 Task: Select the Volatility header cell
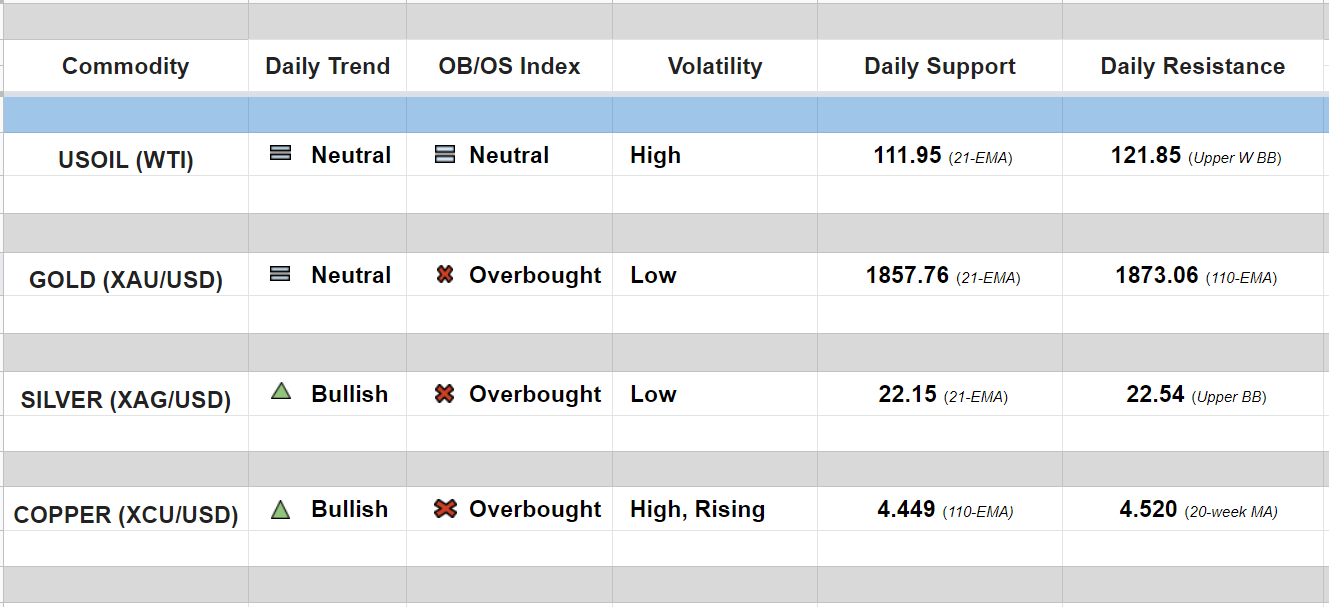[x=714, y=67]
